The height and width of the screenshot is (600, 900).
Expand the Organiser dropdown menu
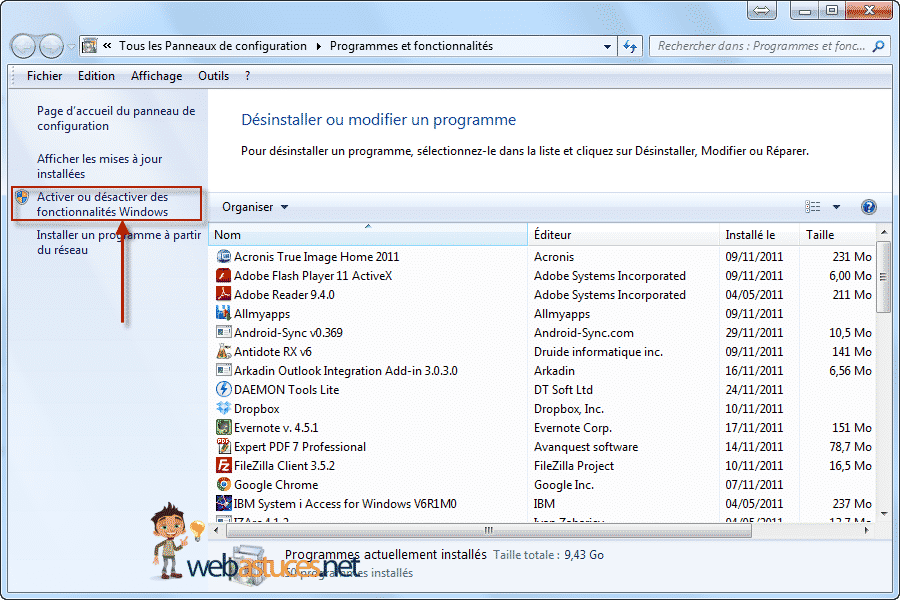(x=255, y=207)
